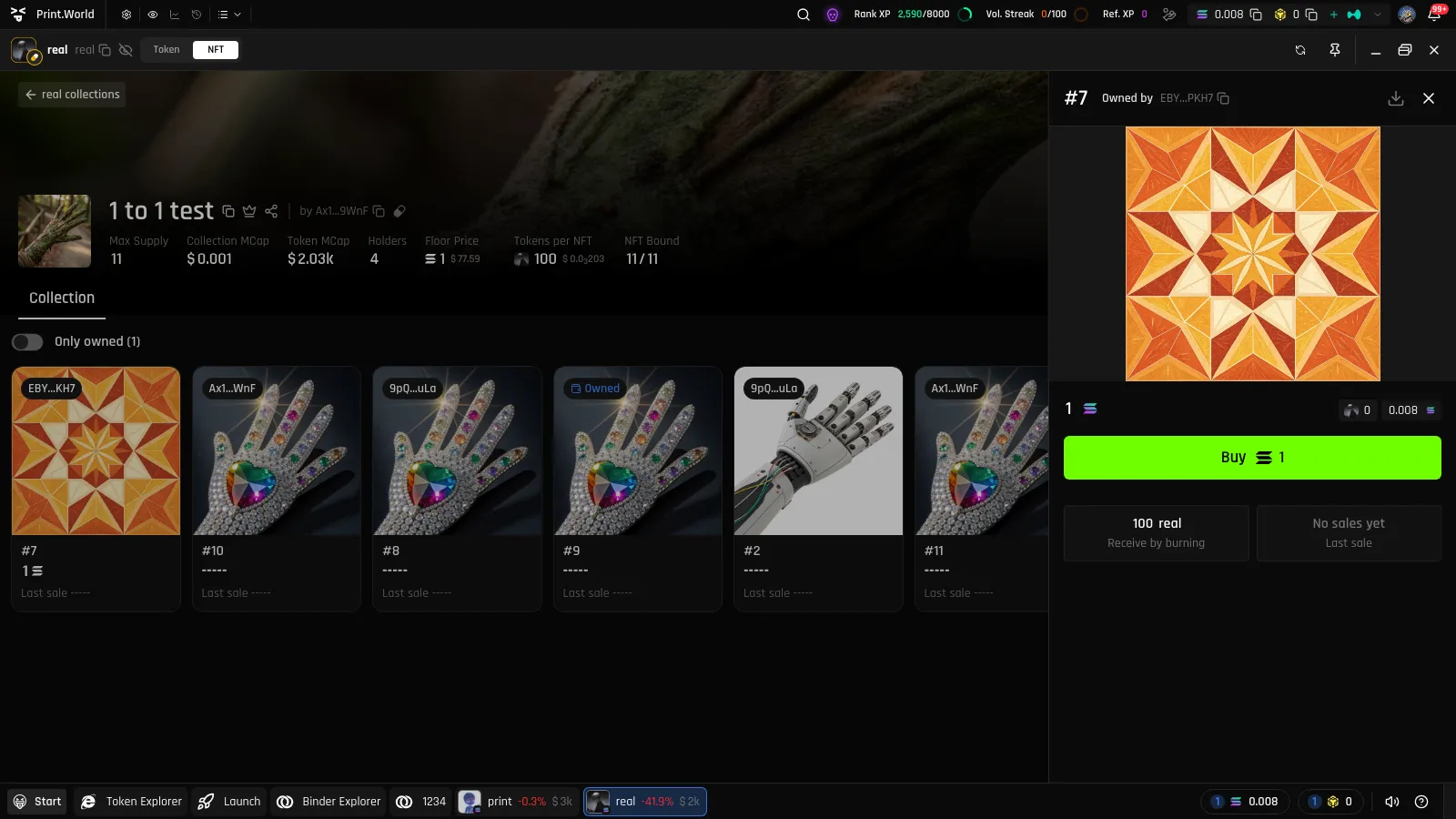
Task: Pin the window with the pin icon
Action: pos(1335,50)
